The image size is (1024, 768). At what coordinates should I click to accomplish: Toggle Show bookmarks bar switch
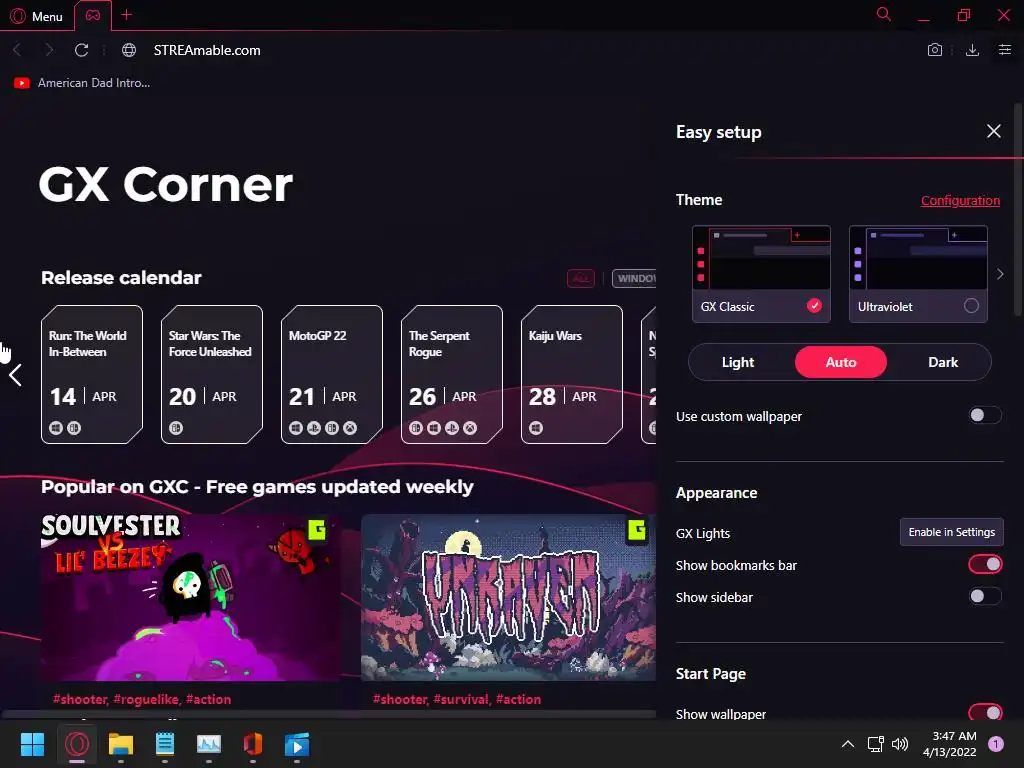point(985,564)
